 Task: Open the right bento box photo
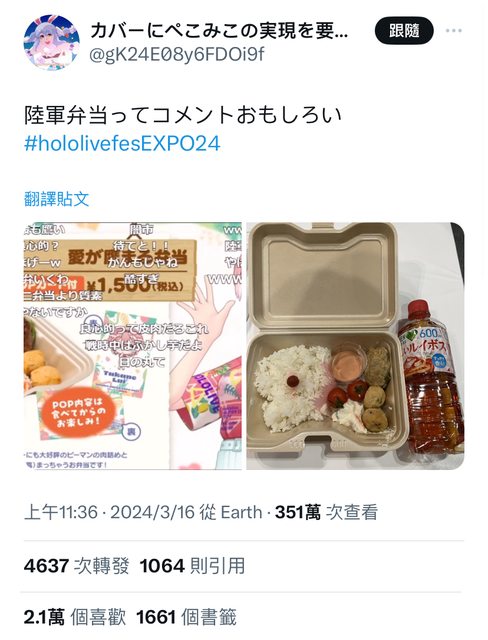pos(355,346)
